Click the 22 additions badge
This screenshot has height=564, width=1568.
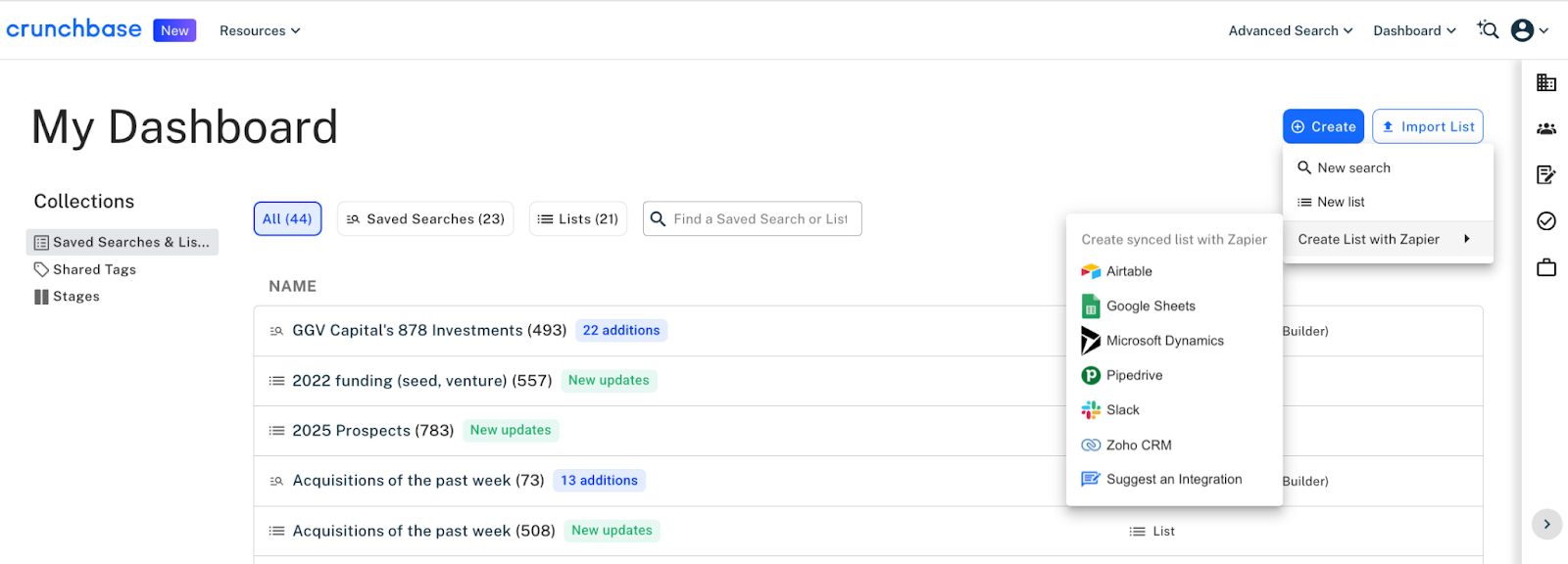621,331
